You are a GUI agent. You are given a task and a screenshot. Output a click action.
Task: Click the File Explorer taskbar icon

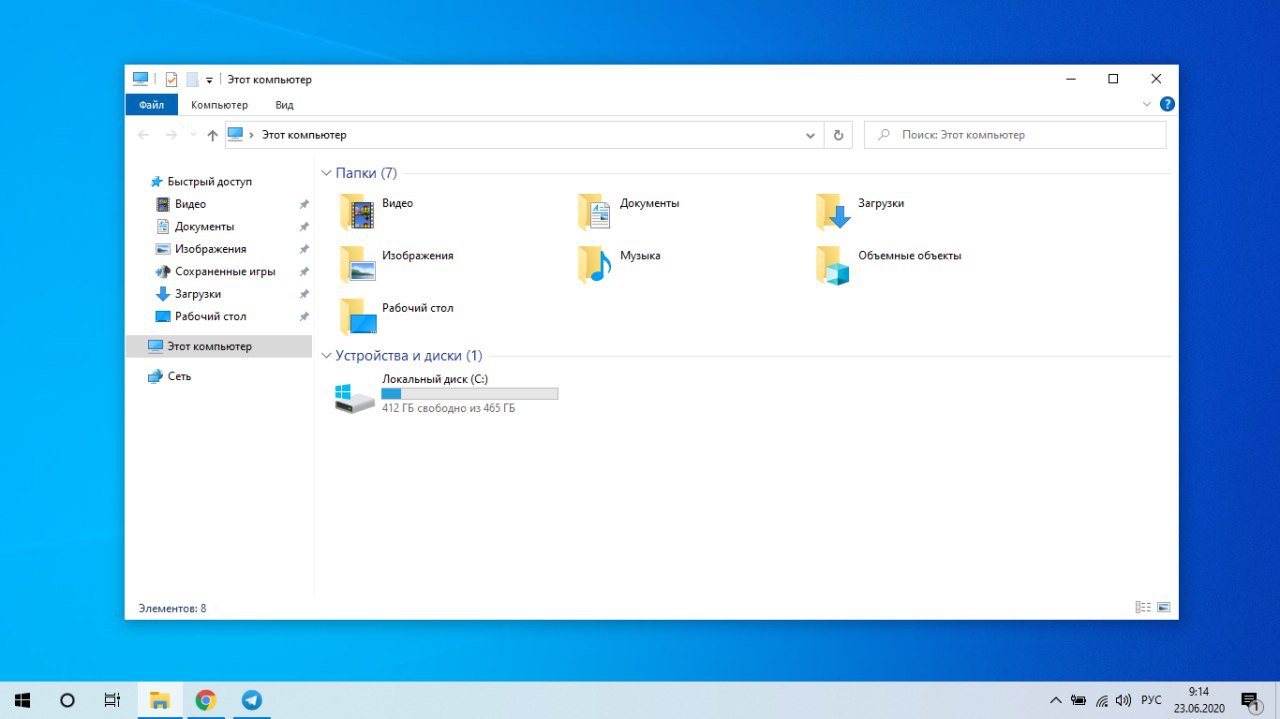(x=159, y=700)
